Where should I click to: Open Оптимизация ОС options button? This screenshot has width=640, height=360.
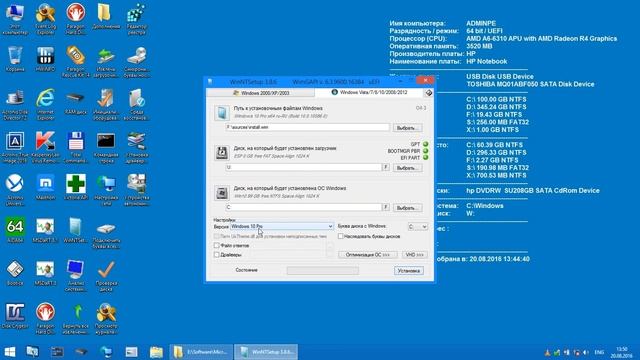tap(367, 255)
